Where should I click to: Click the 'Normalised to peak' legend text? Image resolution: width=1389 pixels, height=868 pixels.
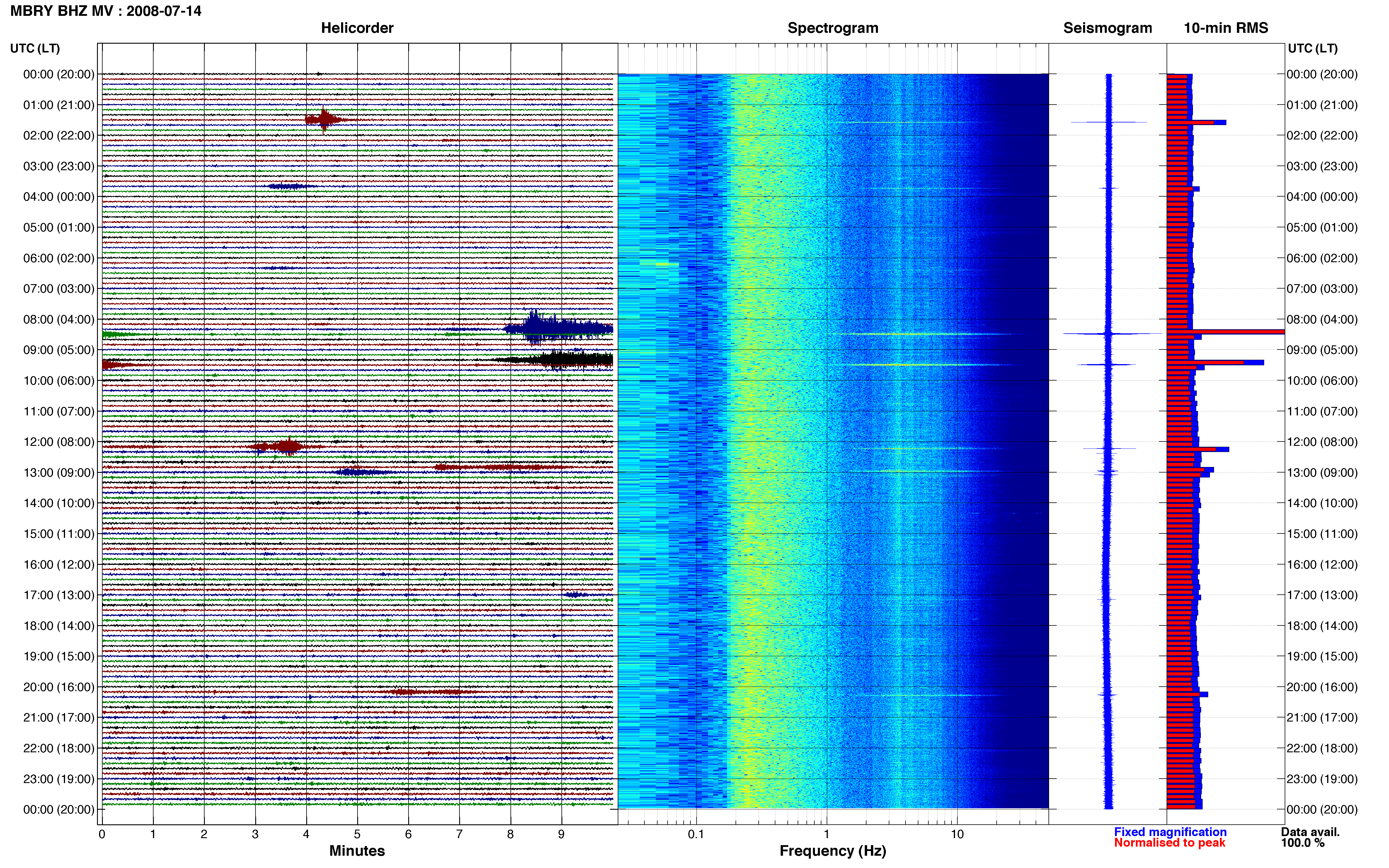click(x=1170, y=843)
